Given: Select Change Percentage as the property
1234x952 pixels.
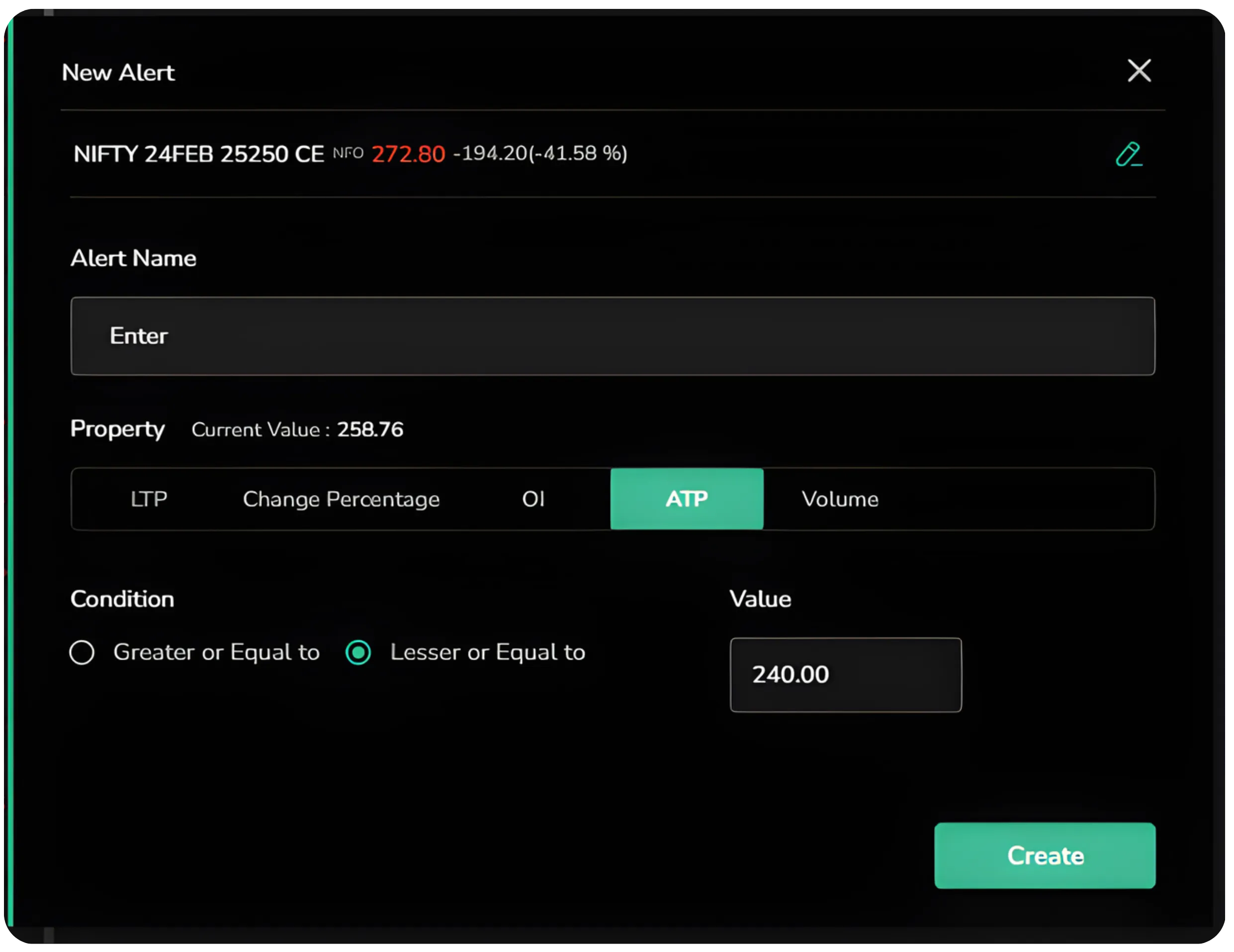Looking at the screenshot, I should click(341, 499).
